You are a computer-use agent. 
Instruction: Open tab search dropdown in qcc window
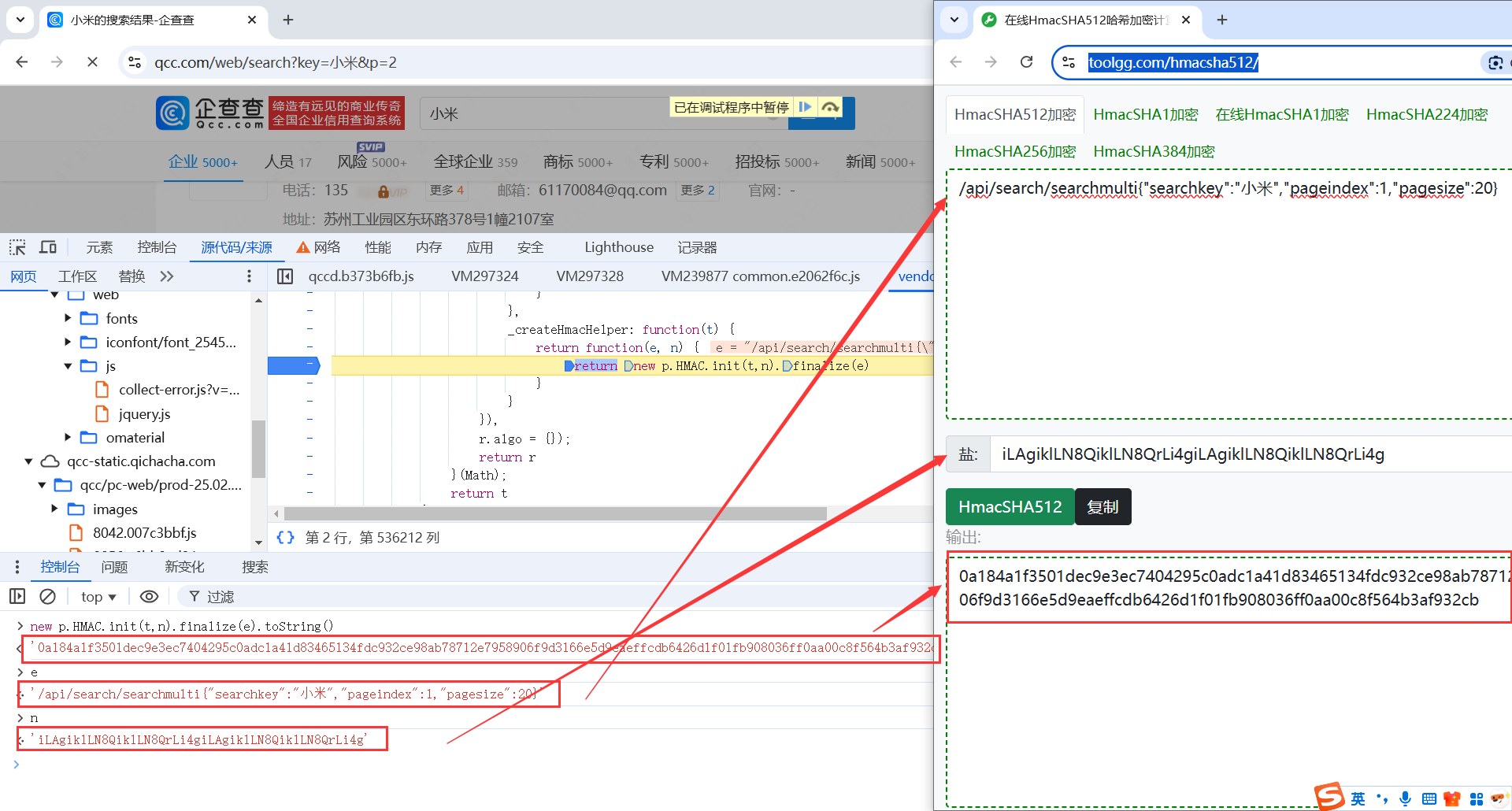click(x=20, y=20)
